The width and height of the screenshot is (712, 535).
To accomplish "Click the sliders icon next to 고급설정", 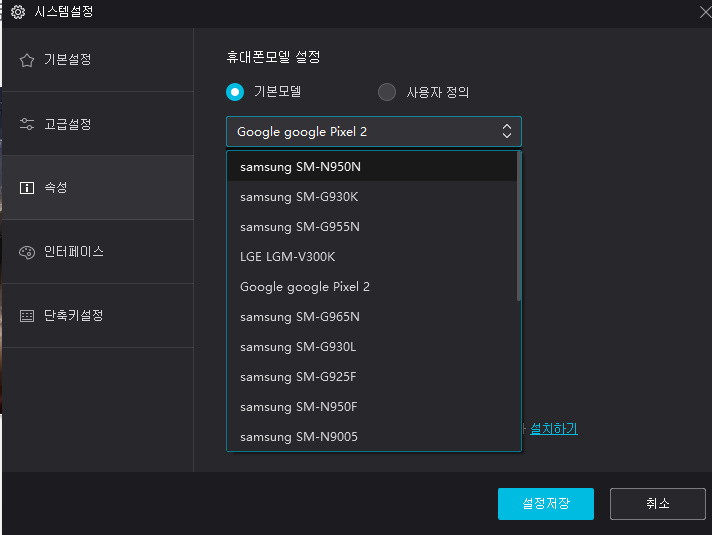I will [27, 124].
